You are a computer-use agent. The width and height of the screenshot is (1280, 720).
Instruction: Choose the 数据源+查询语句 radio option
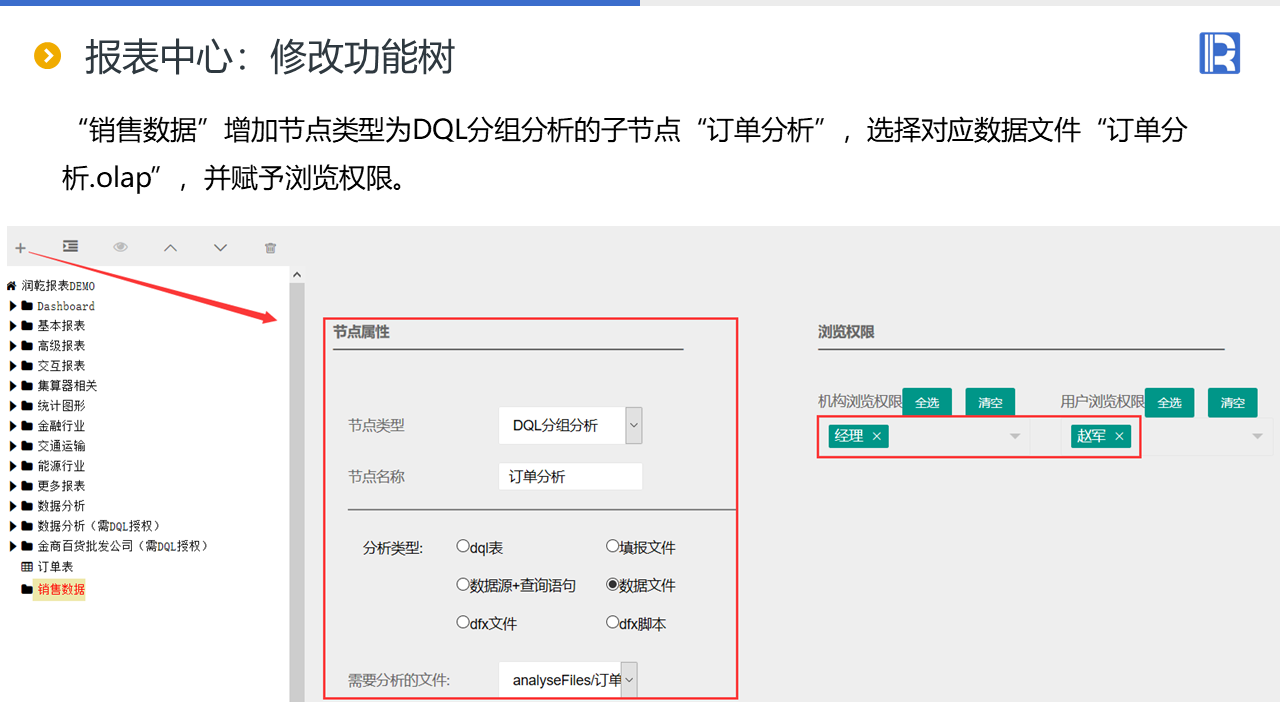pos(463,584)
